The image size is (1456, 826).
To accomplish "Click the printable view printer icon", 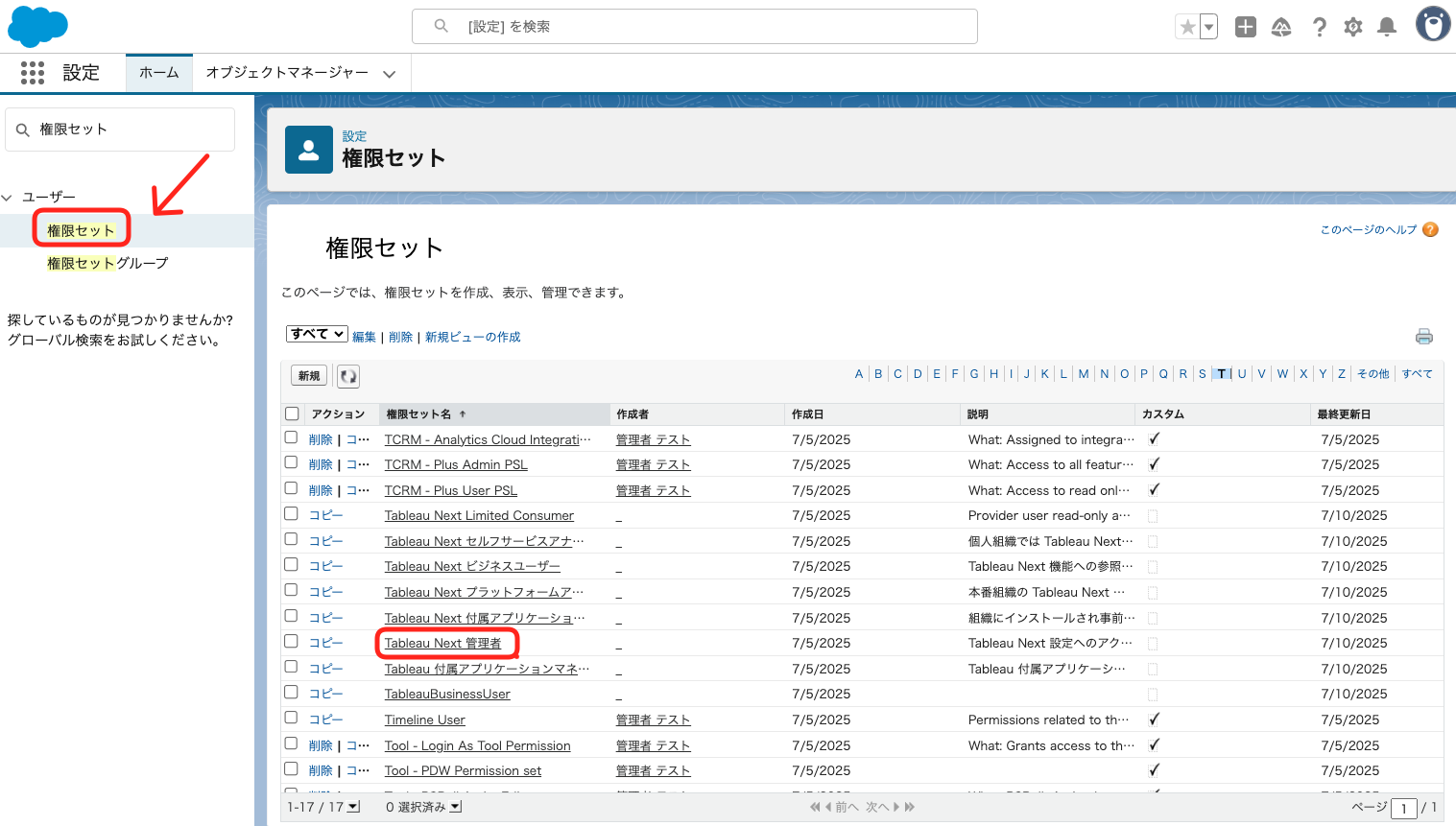I will [x=1424, y=336].
